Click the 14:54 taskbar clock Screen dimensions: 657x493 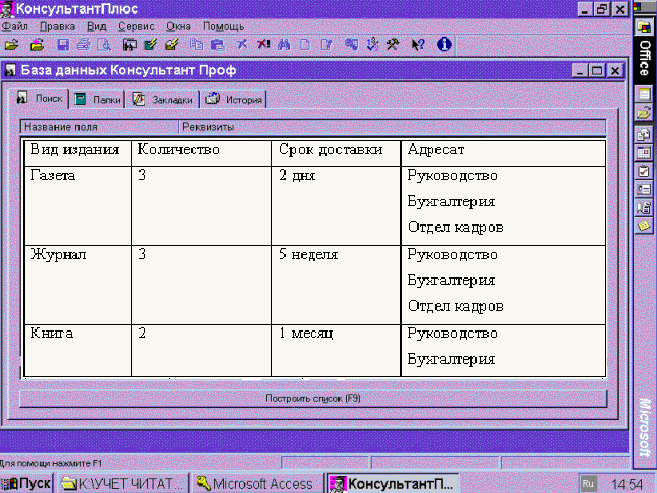click(x=626, y=485)
